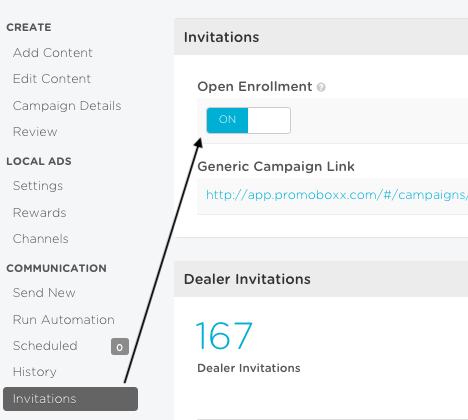The width and height of the screenshot is (468, 420).
Task: Select Rewards under Local Ads
Action: [39, 213]
